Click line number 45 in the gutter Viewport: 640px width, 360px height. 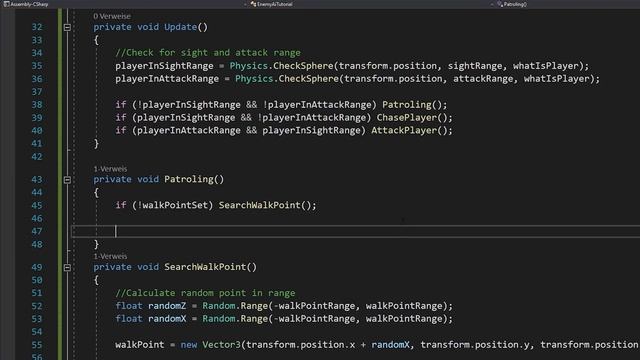click(37, 205)
